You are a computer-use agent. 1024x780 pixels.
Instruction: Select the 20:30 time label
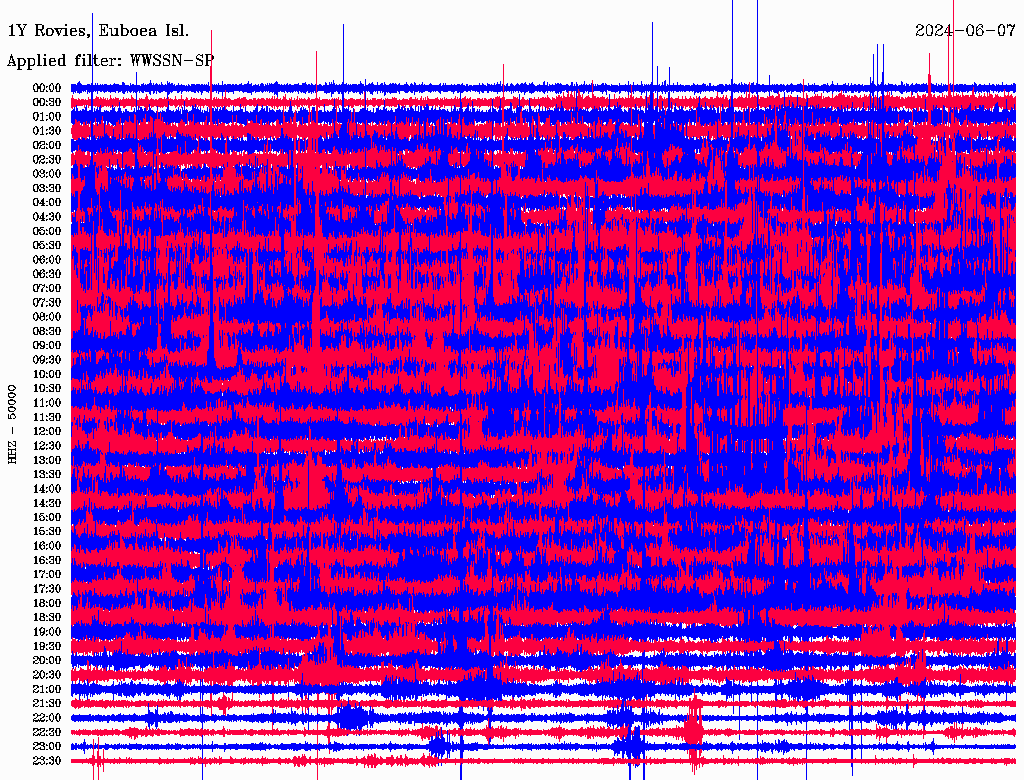click(47, 675)
